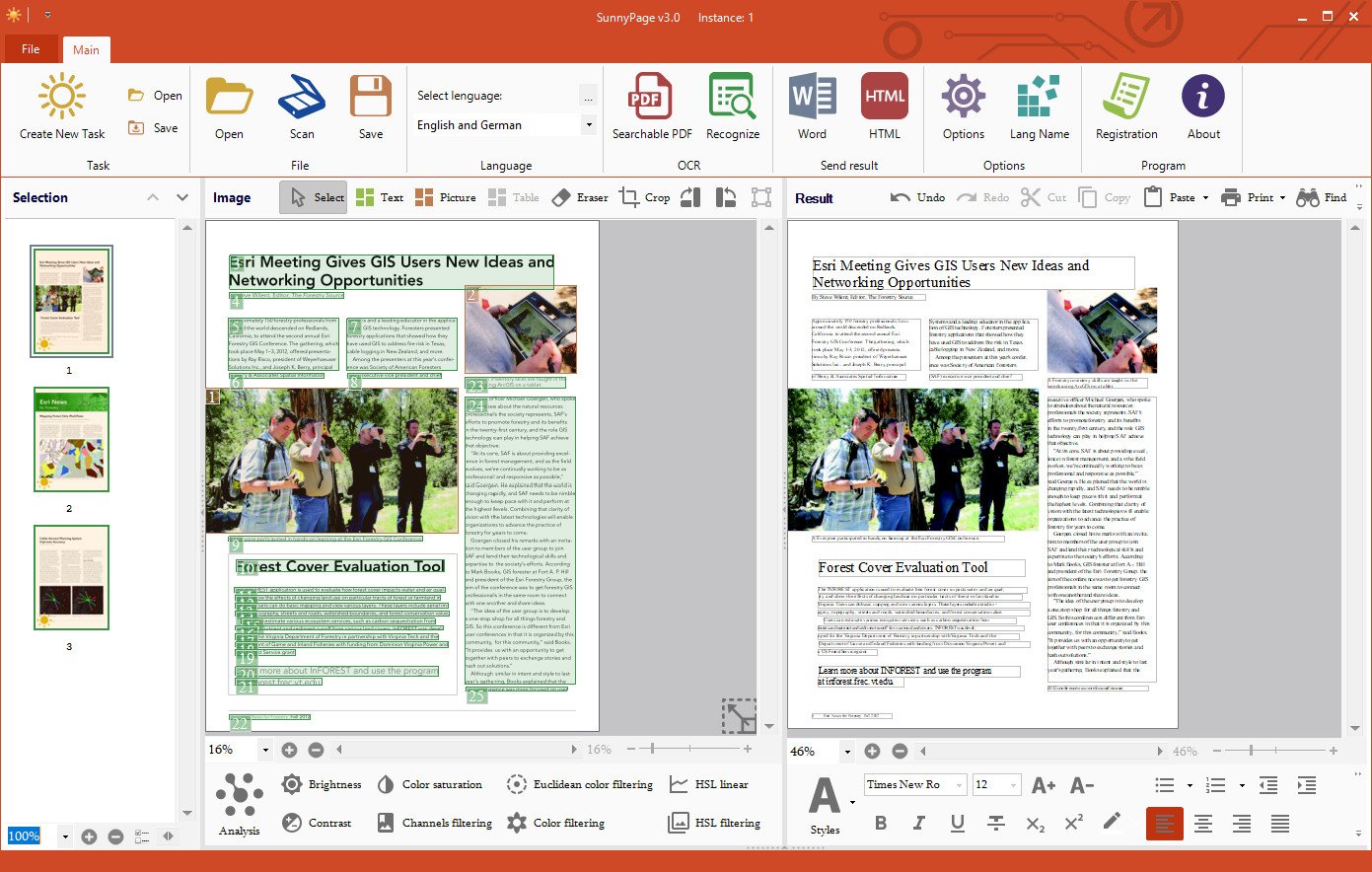Select the Crop tool

[644, 197]
